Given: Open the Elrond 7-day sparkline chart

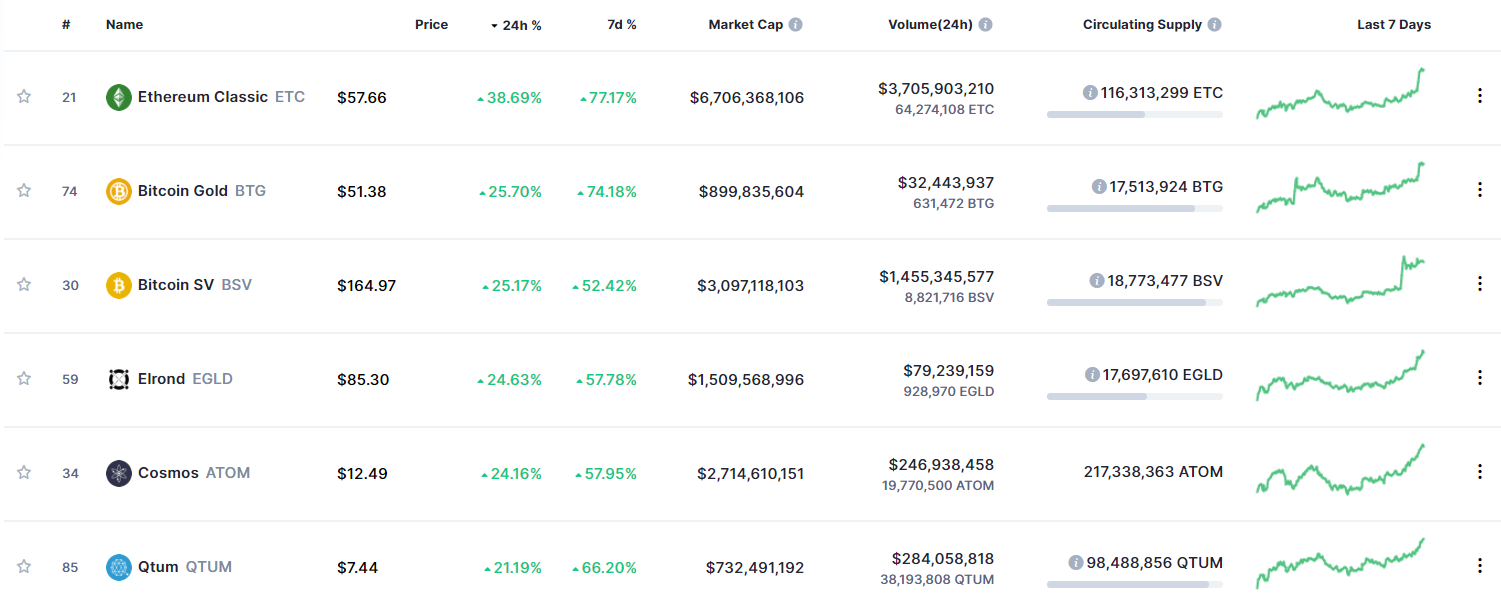Looking at the screenshot, I should [1341, 376].
